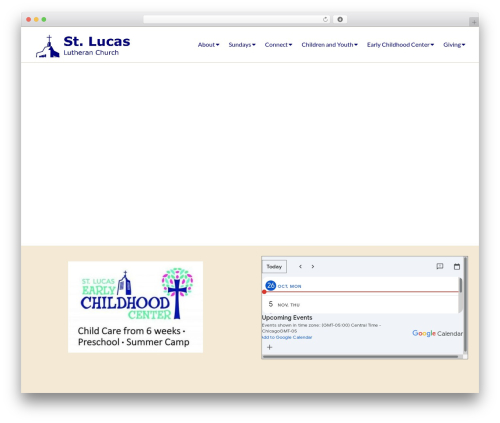Open Early Childhood Center menu
Image resolution: width=500 pixels, height=423 pixels.
[400, 45]
